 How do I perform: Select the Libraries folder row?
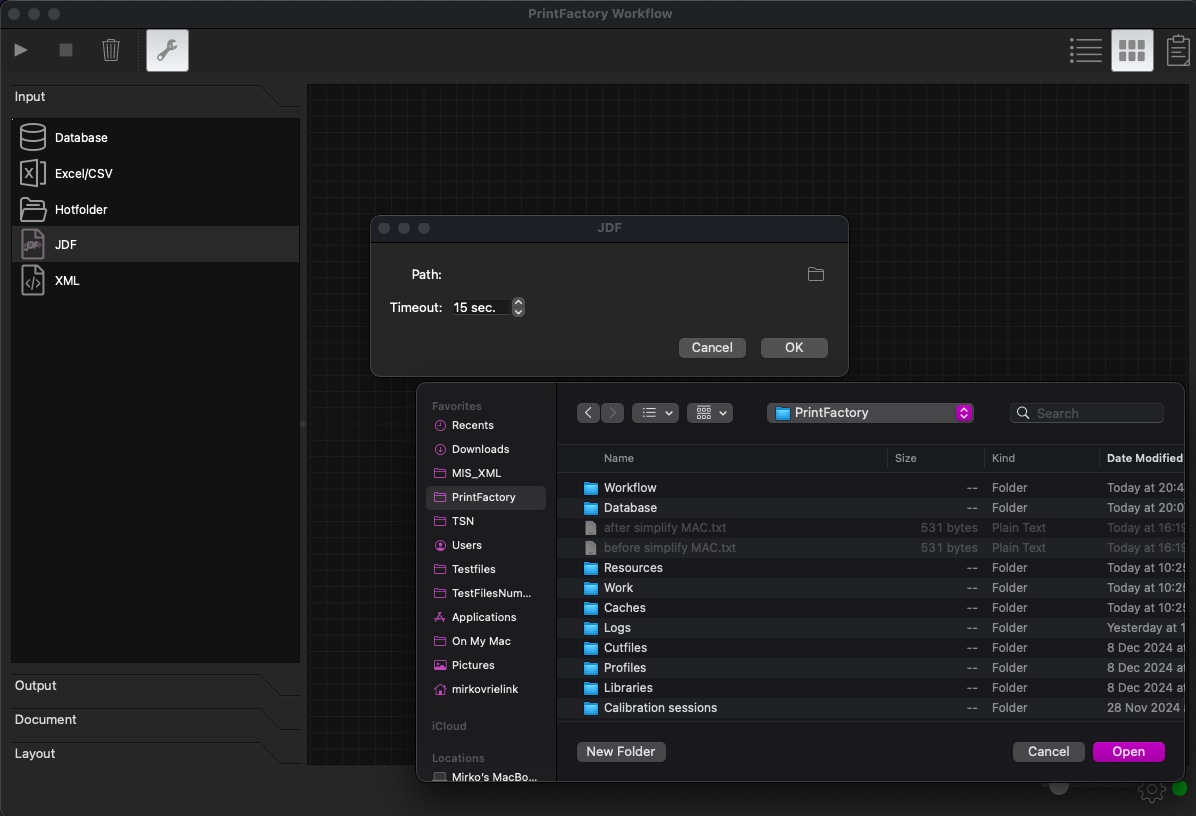point(871,688)
